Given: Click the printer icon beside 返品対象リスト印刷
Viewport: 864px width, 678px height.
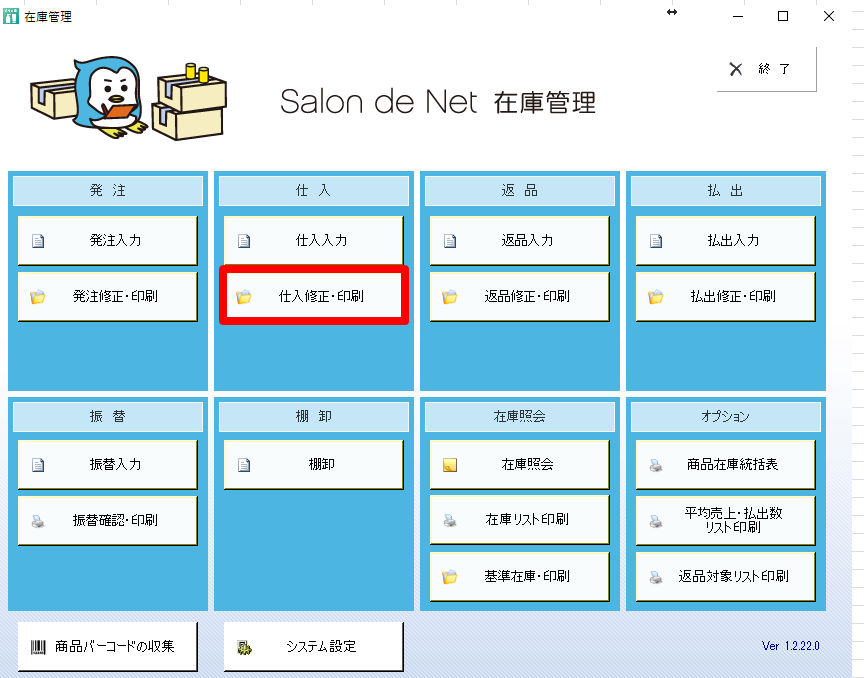Looking at the screenshot, I should (x=656, y=578).
